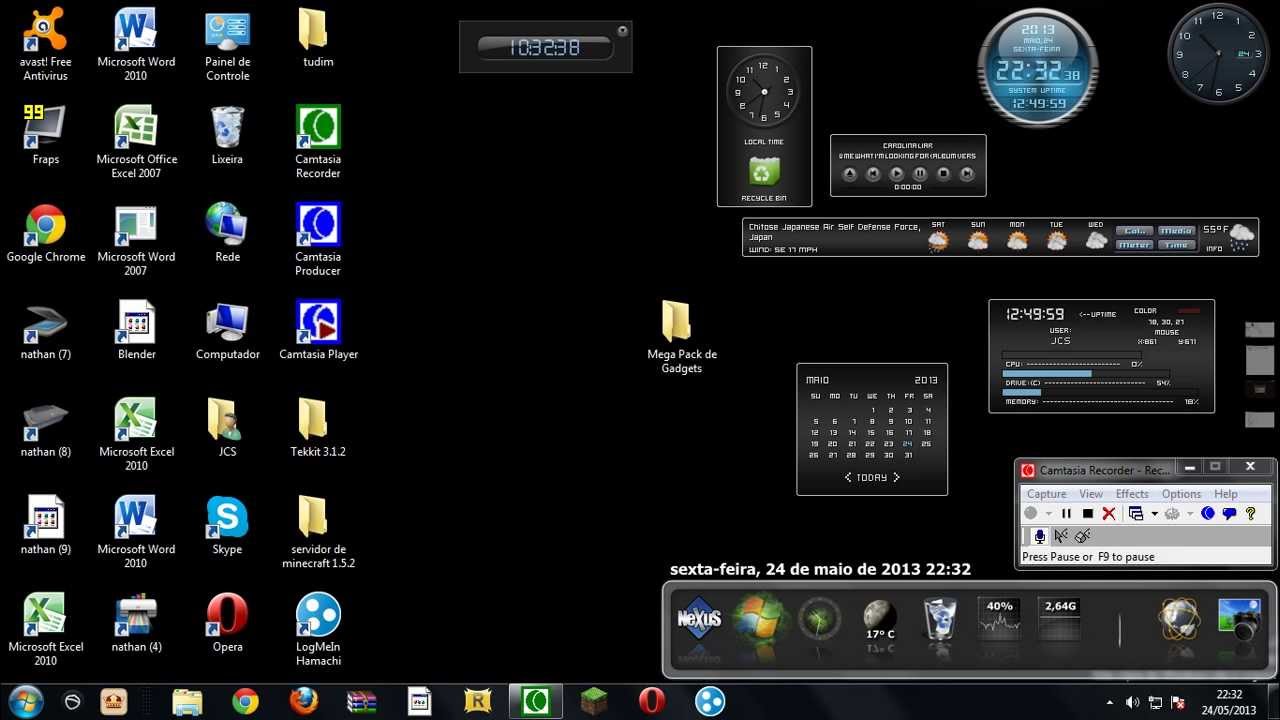The width and height of the screenshot is (1280, 720).
Task: Open the Options menu
Action: (1181, 494)
